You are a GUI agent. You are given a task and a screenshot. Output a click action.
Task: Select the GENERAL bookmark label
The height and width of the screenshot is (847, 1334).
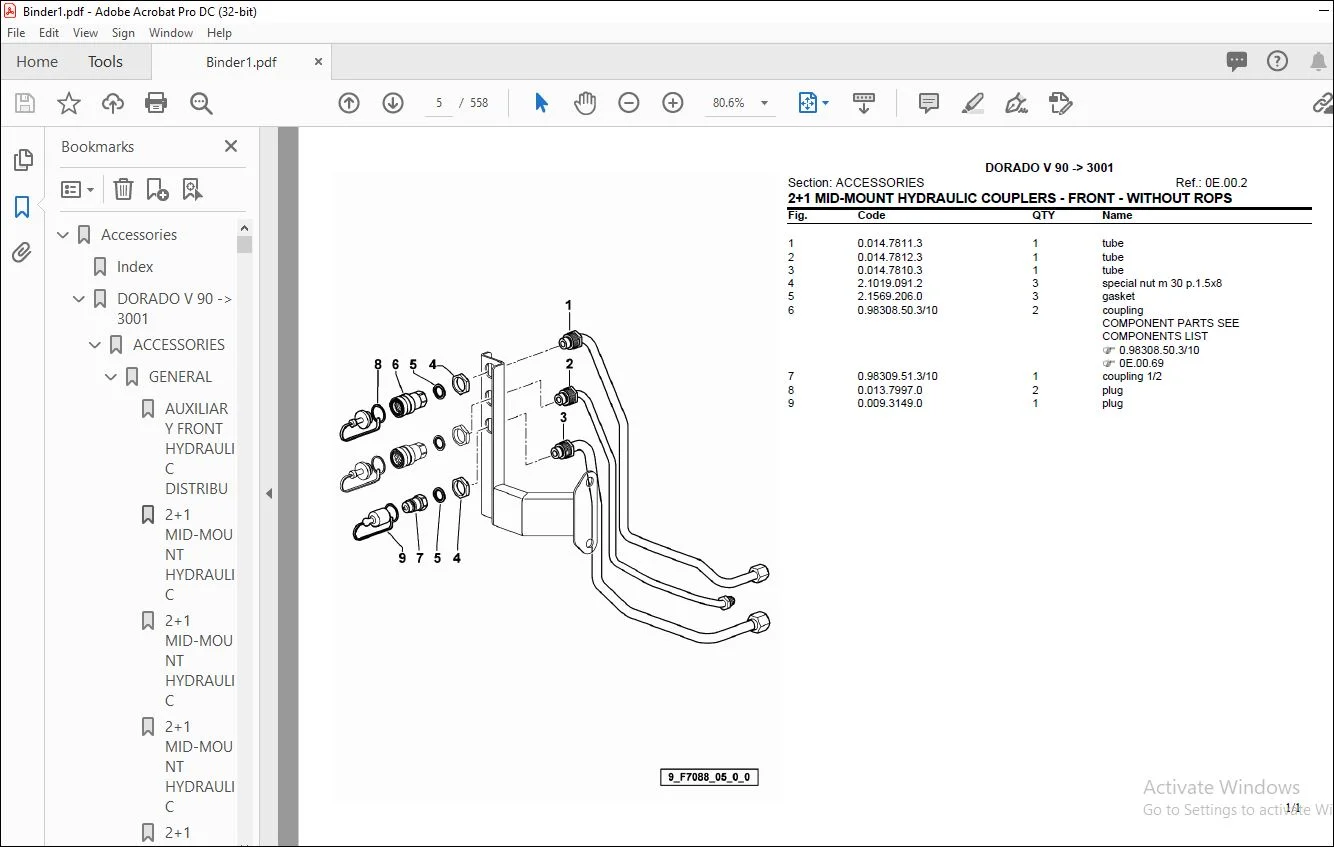pyautogui.click(x=180, y=377)
